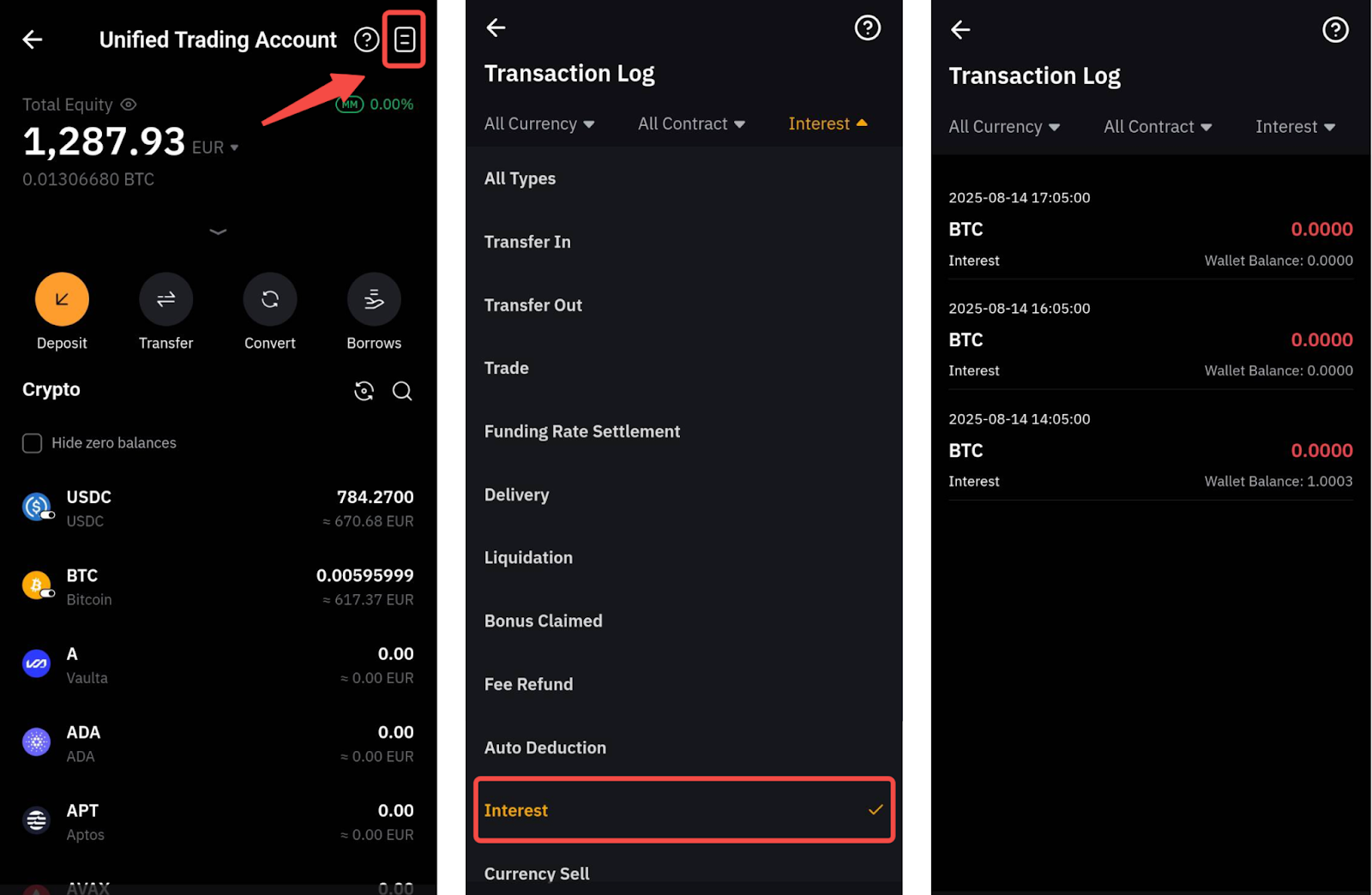Open the All Currency dropdown in the middle panel
The width and height of the screenshot is (1372, 895).
tap(539, 123)
